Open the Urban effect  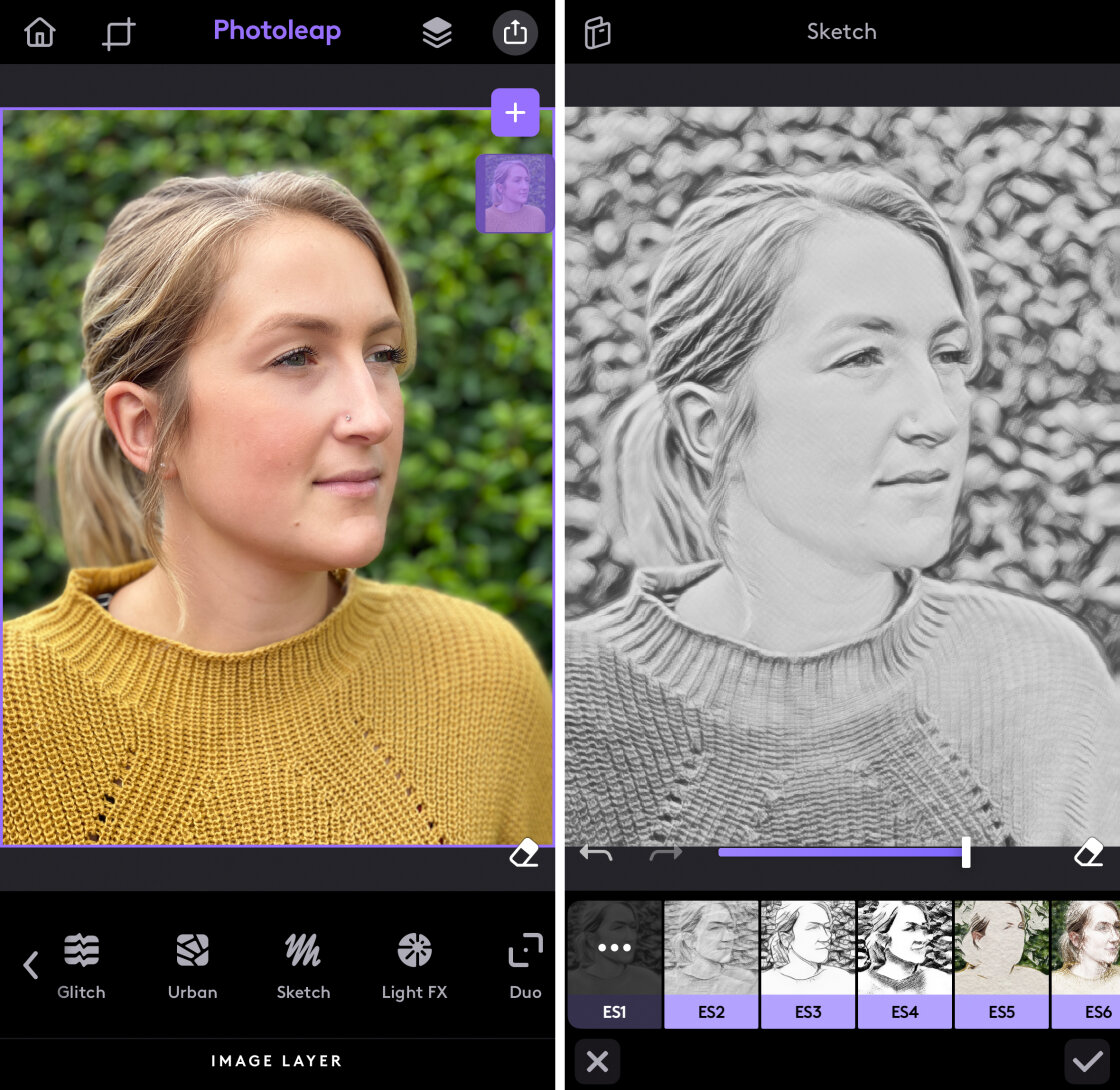192,966
